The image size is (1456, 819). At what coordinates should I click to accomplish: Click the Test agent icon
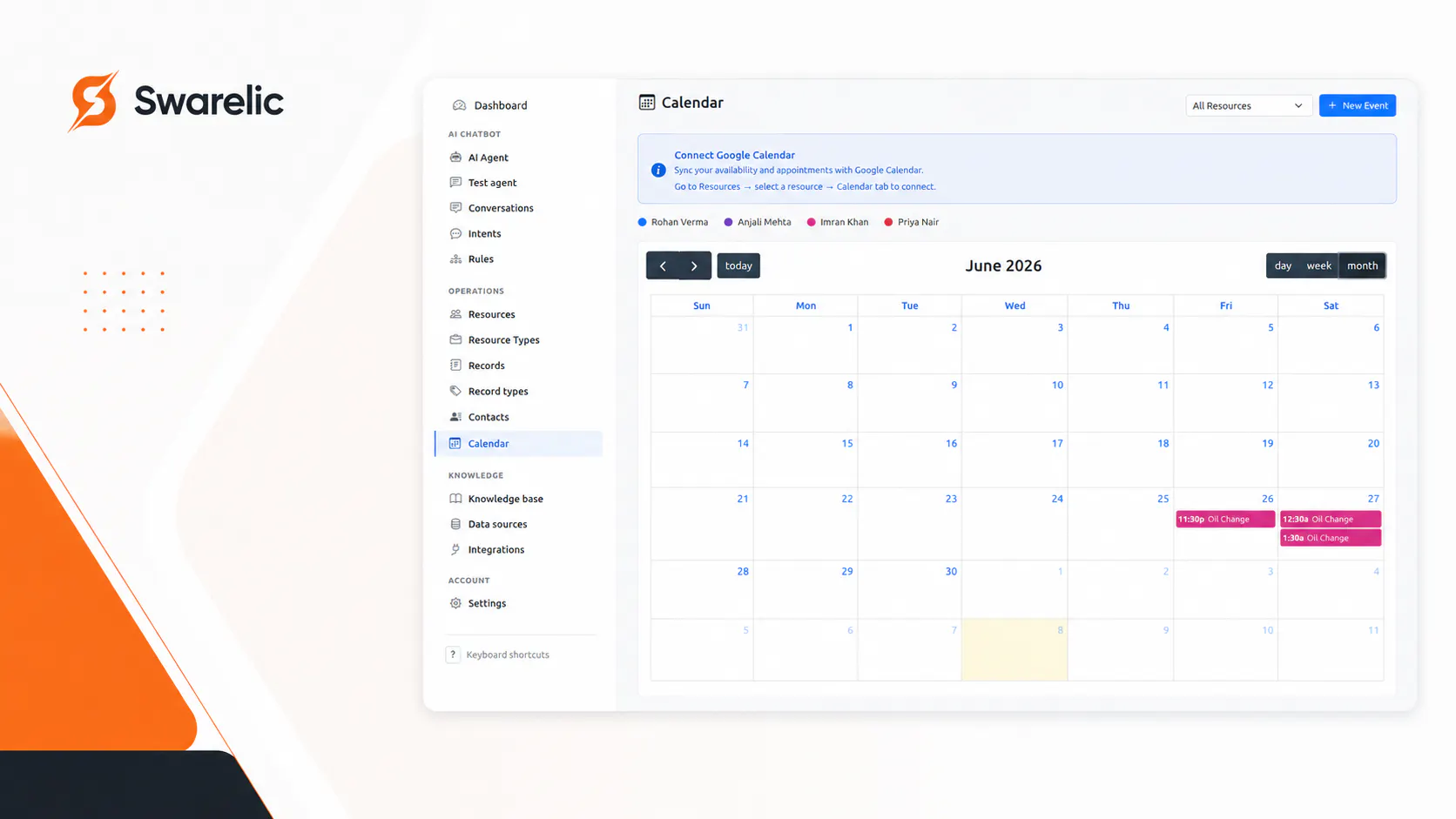(455, 183)
